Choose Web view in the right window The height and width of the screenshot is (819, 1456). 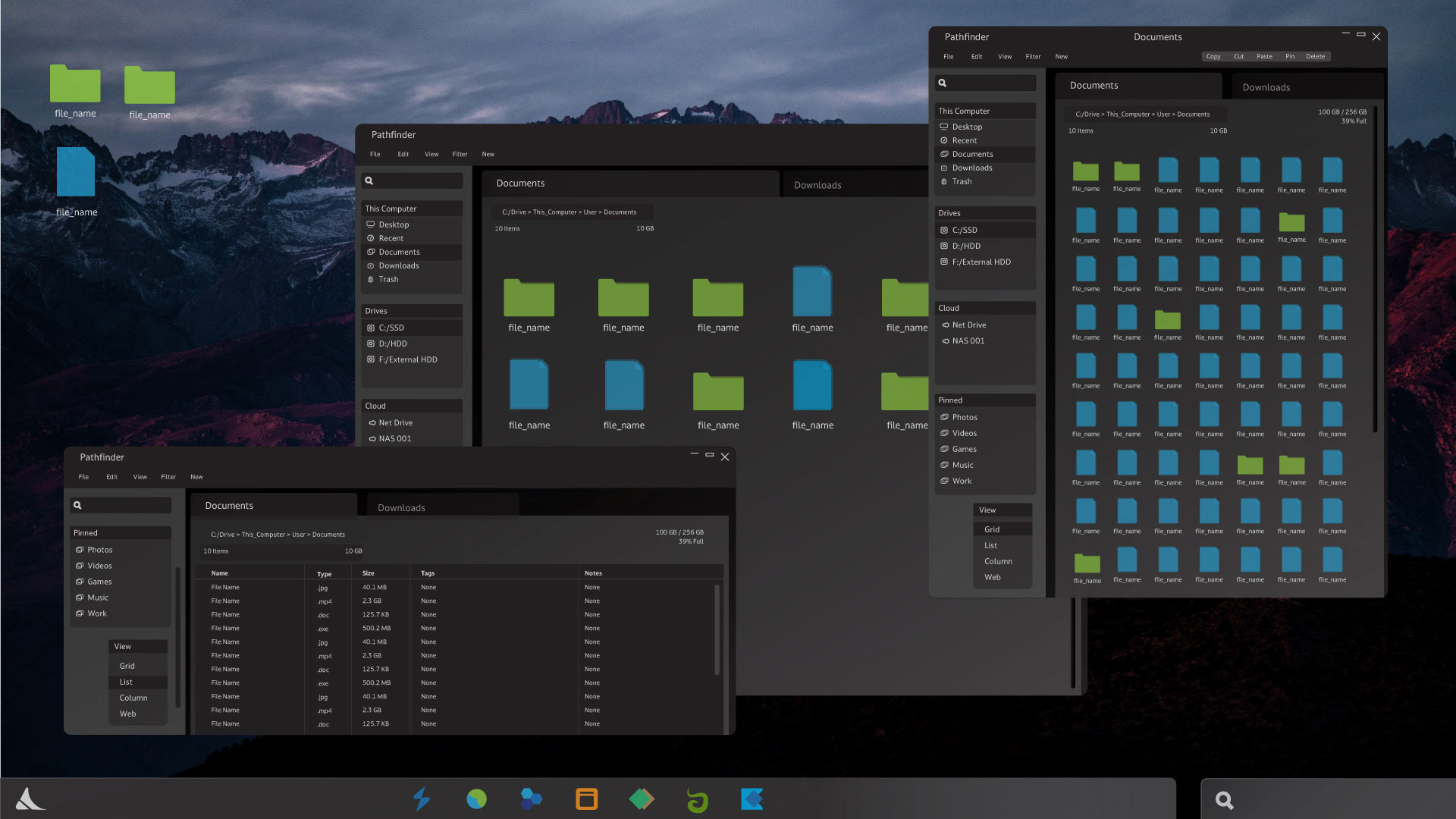pos(992,577)
